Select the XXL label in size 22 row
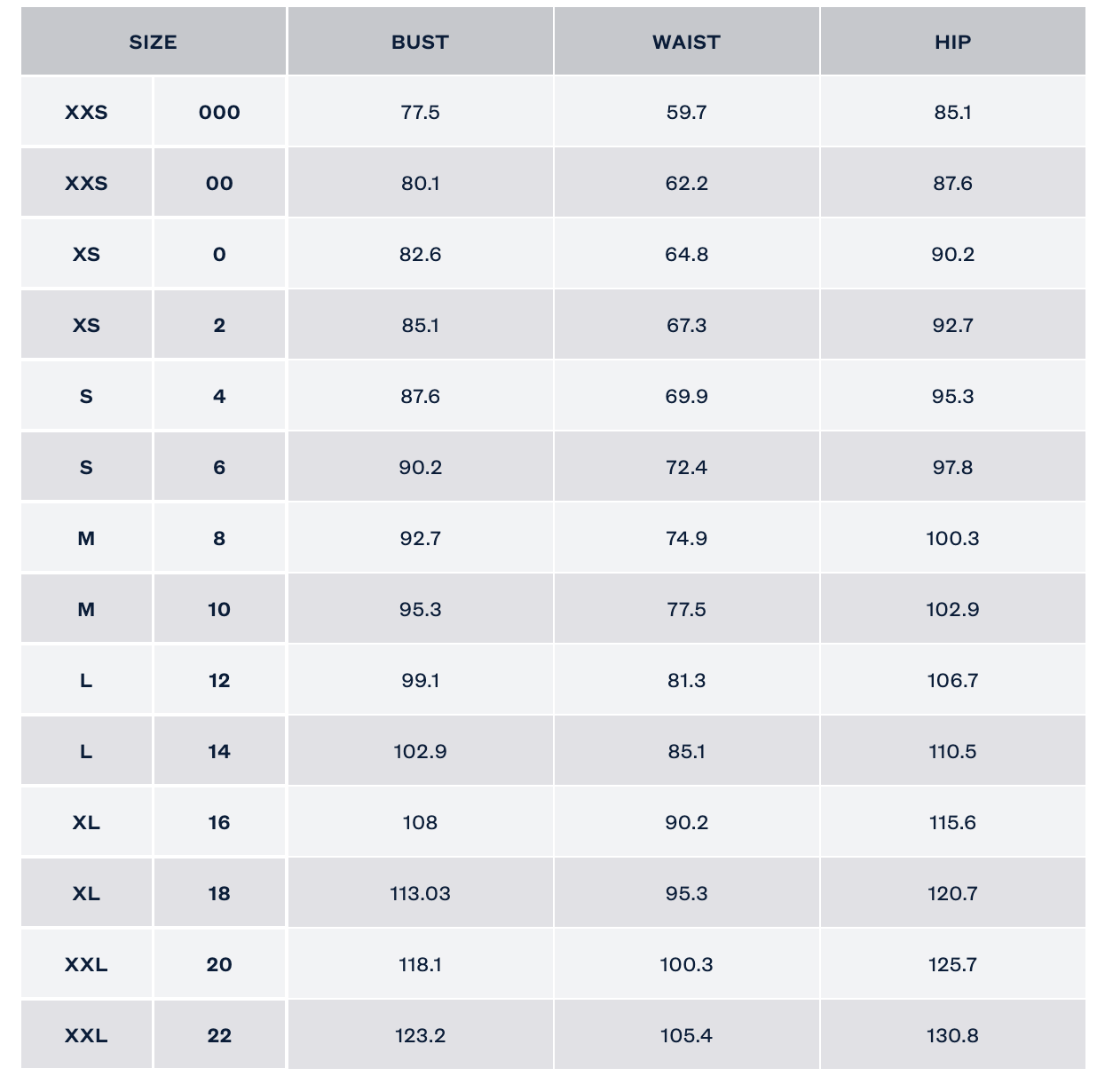Screen dimensions: 1097x1092 pos(86,1036)
